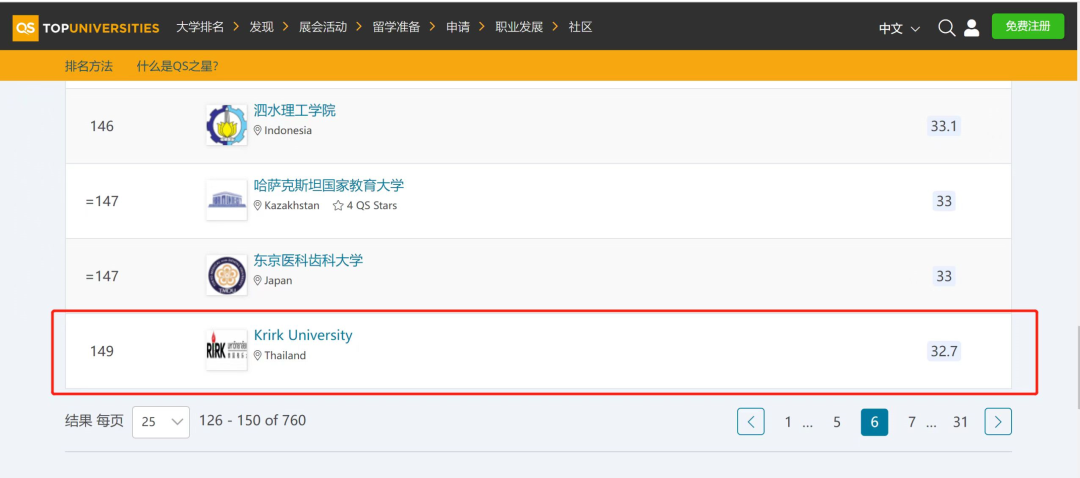Open the search magnifier icon

946,28
